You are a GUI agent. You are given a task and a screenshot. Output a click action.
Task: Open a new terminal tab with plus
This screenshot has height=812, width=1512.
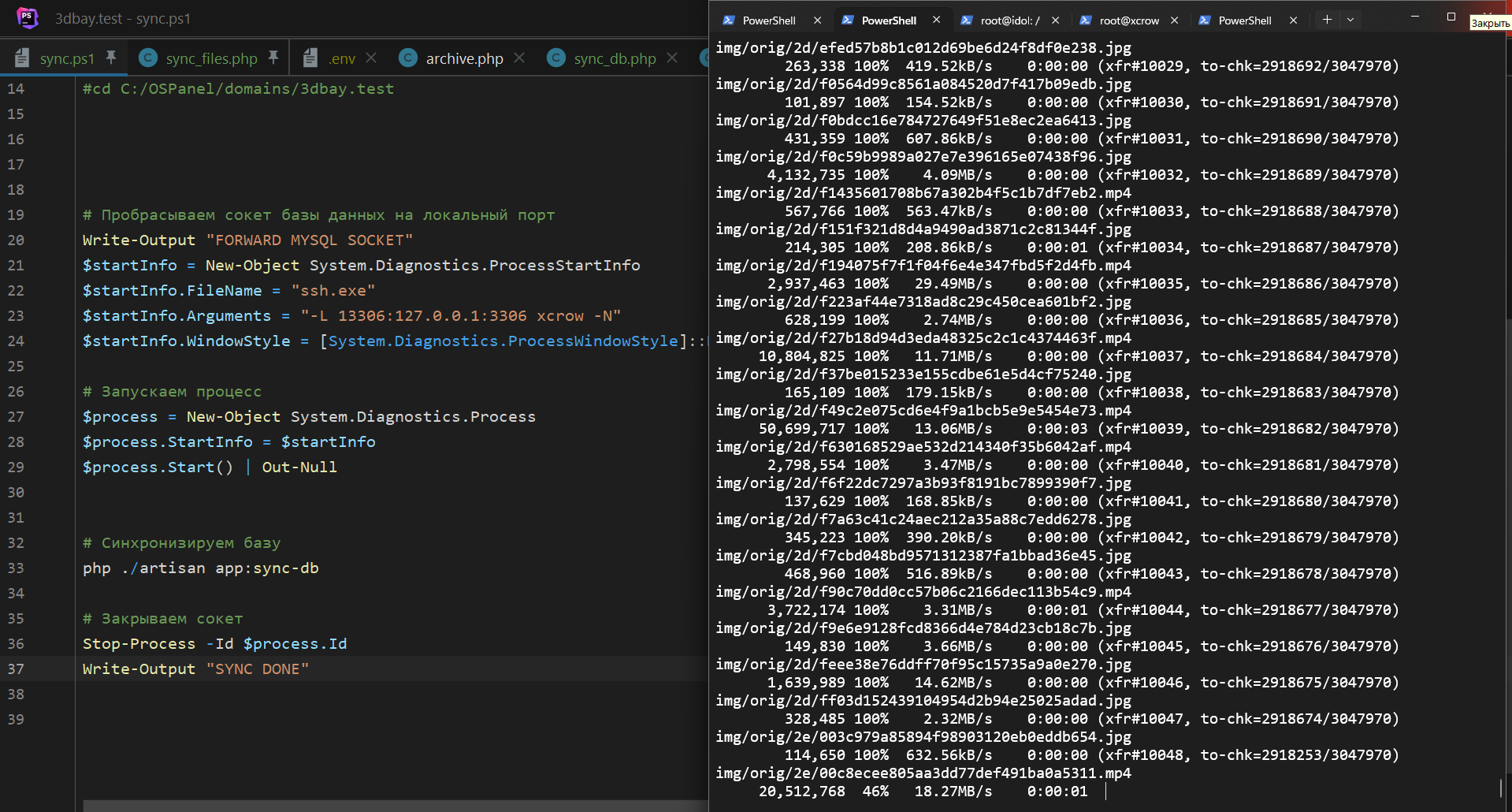click(1327, 20)
